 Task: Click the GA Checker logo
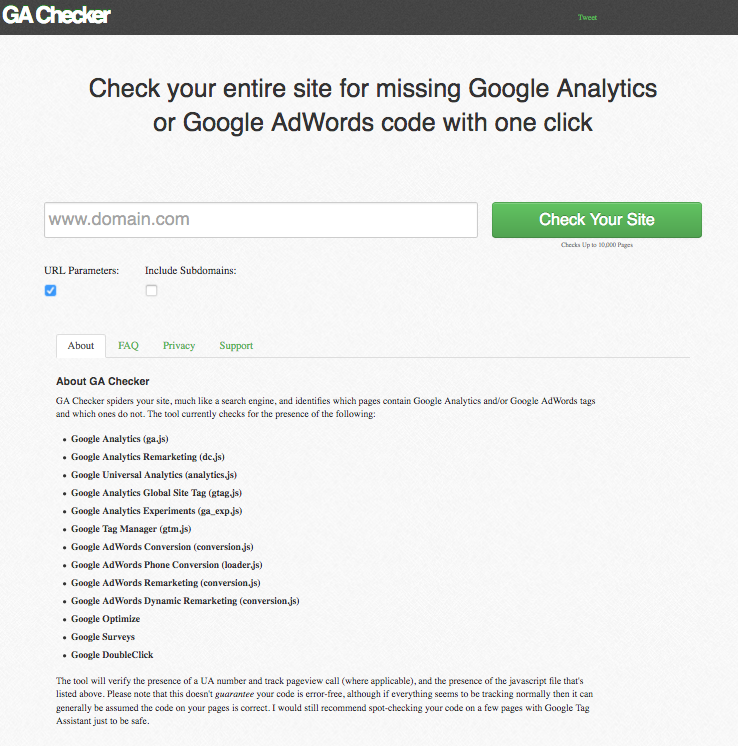tap(56, 15)
